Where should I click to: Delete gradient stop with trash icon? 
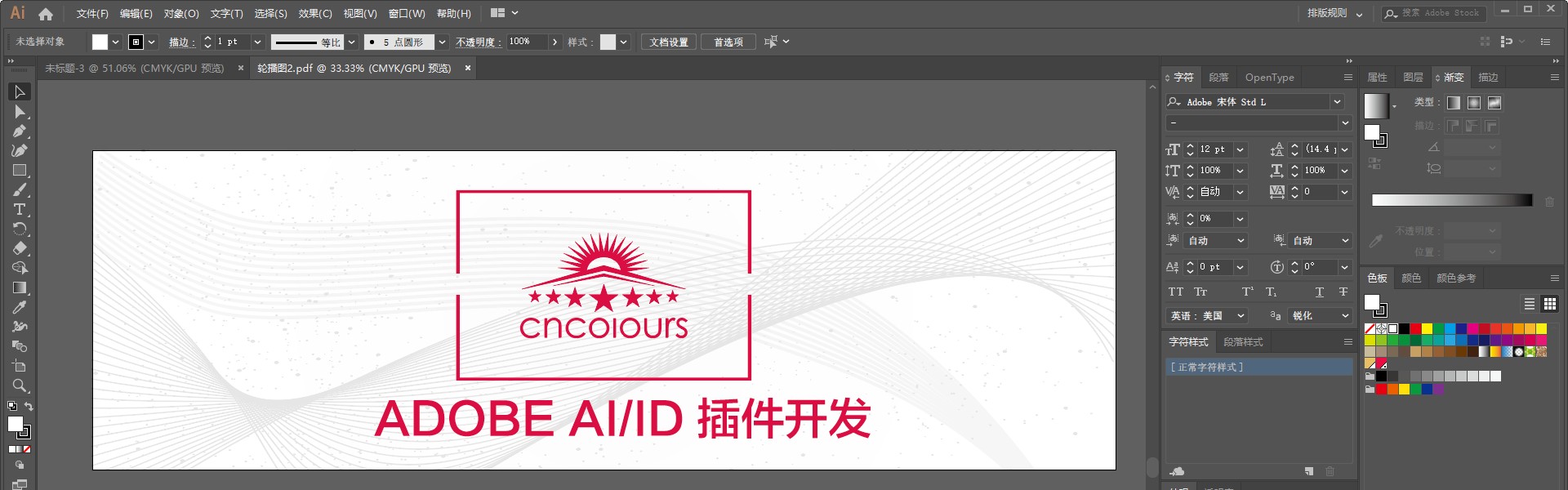[x=1549, y=201]
